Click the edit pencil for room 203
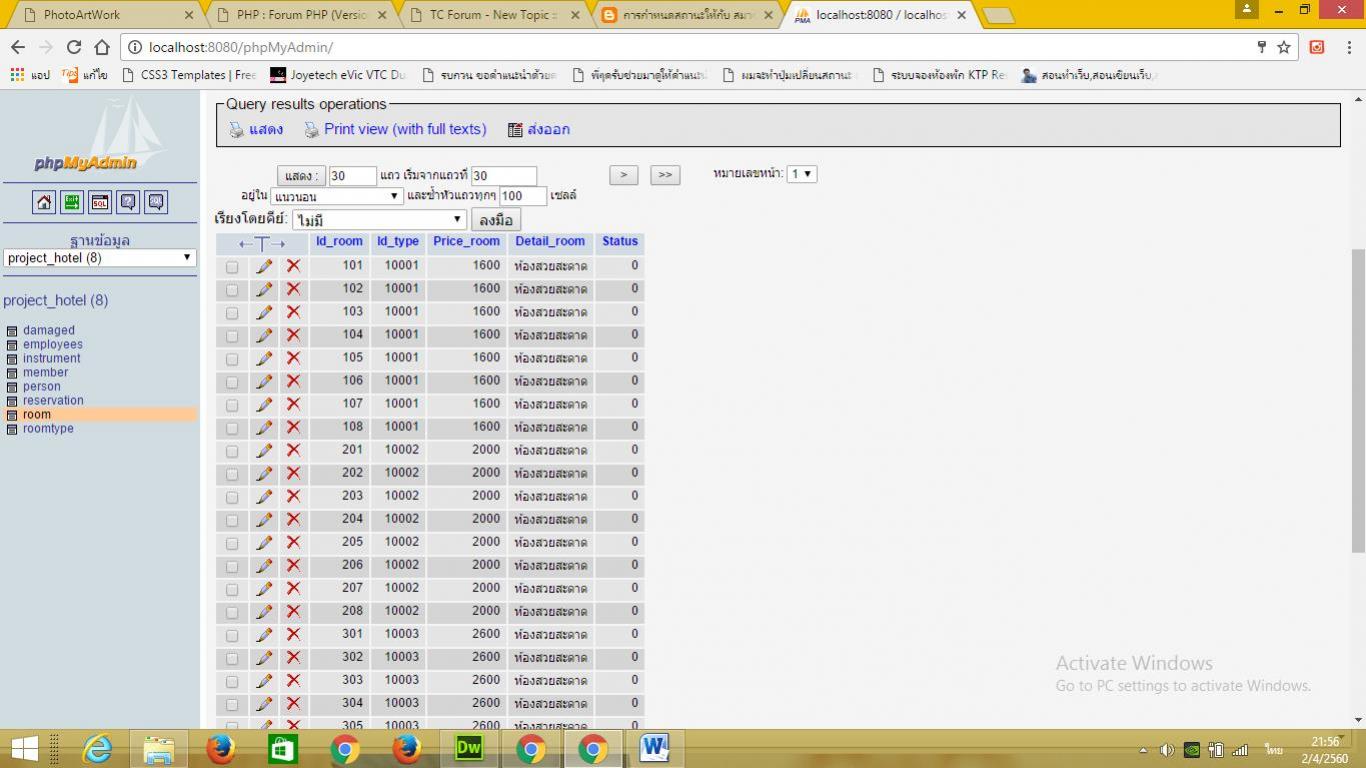Image resolution: width=1366 pixels, height=768 pixels. [264, 496]
